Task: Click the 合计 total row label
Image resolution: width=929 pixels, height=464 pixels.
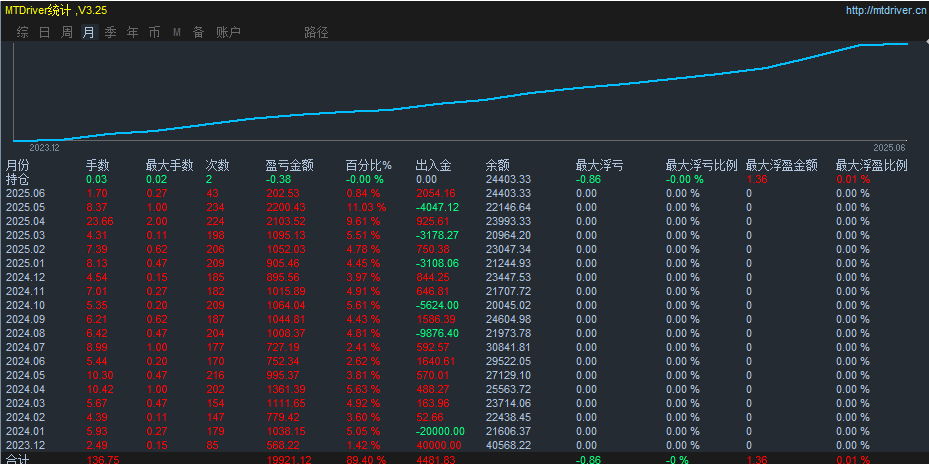Action: click(17, 459)
